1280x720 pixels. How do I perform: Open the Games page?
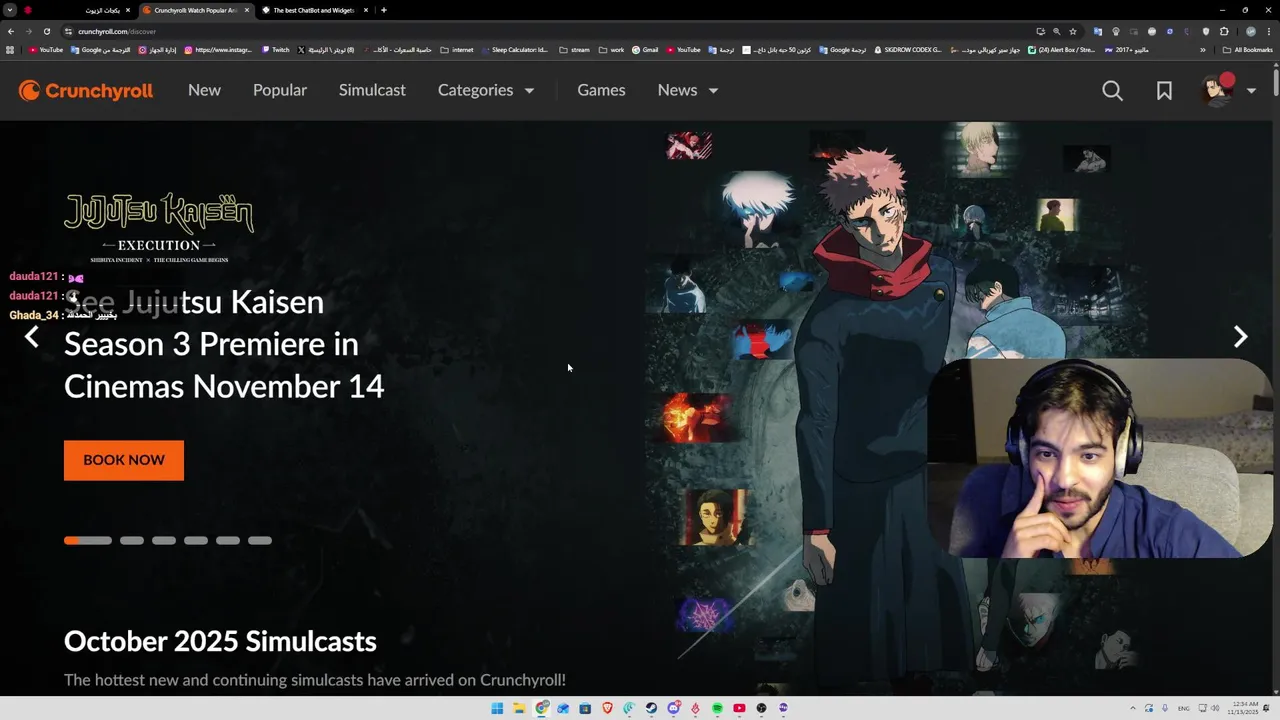(601, 90)
